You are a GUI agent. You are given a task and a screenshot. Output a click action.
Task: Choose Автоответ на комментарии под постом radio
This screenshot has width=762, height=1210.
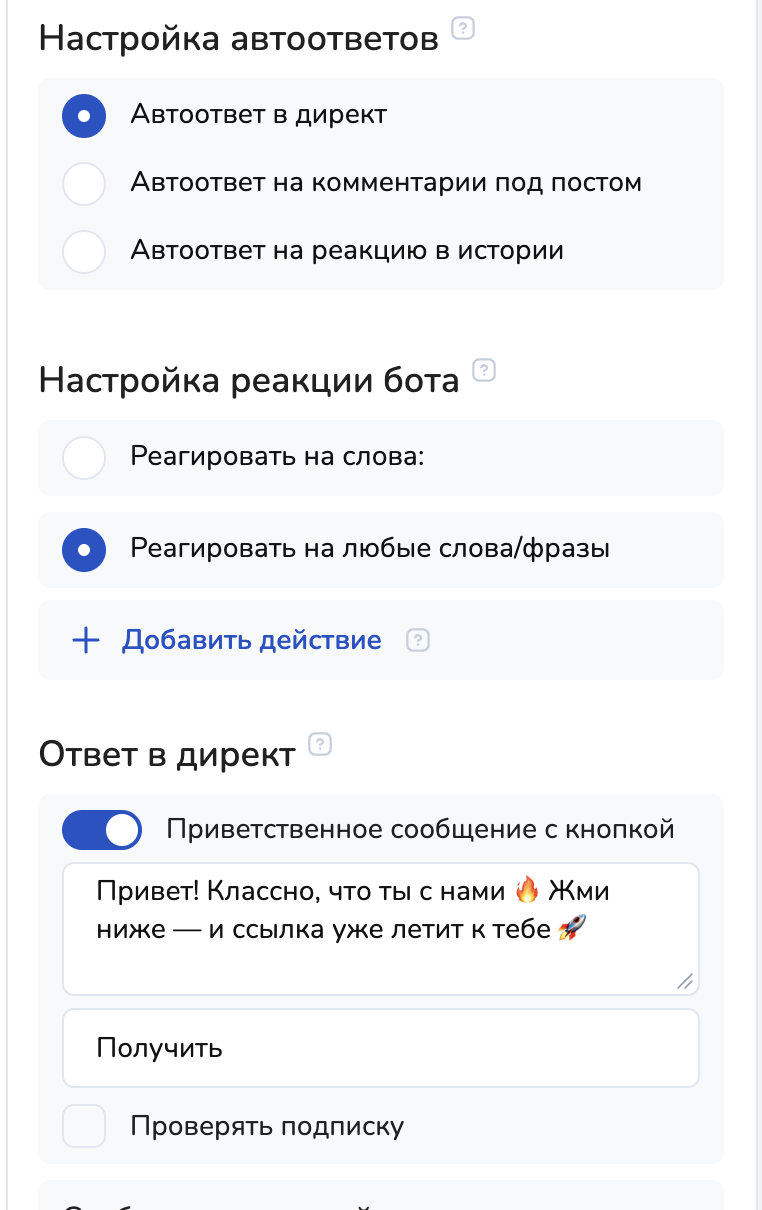pyautogui.click(x=84, y=184)
